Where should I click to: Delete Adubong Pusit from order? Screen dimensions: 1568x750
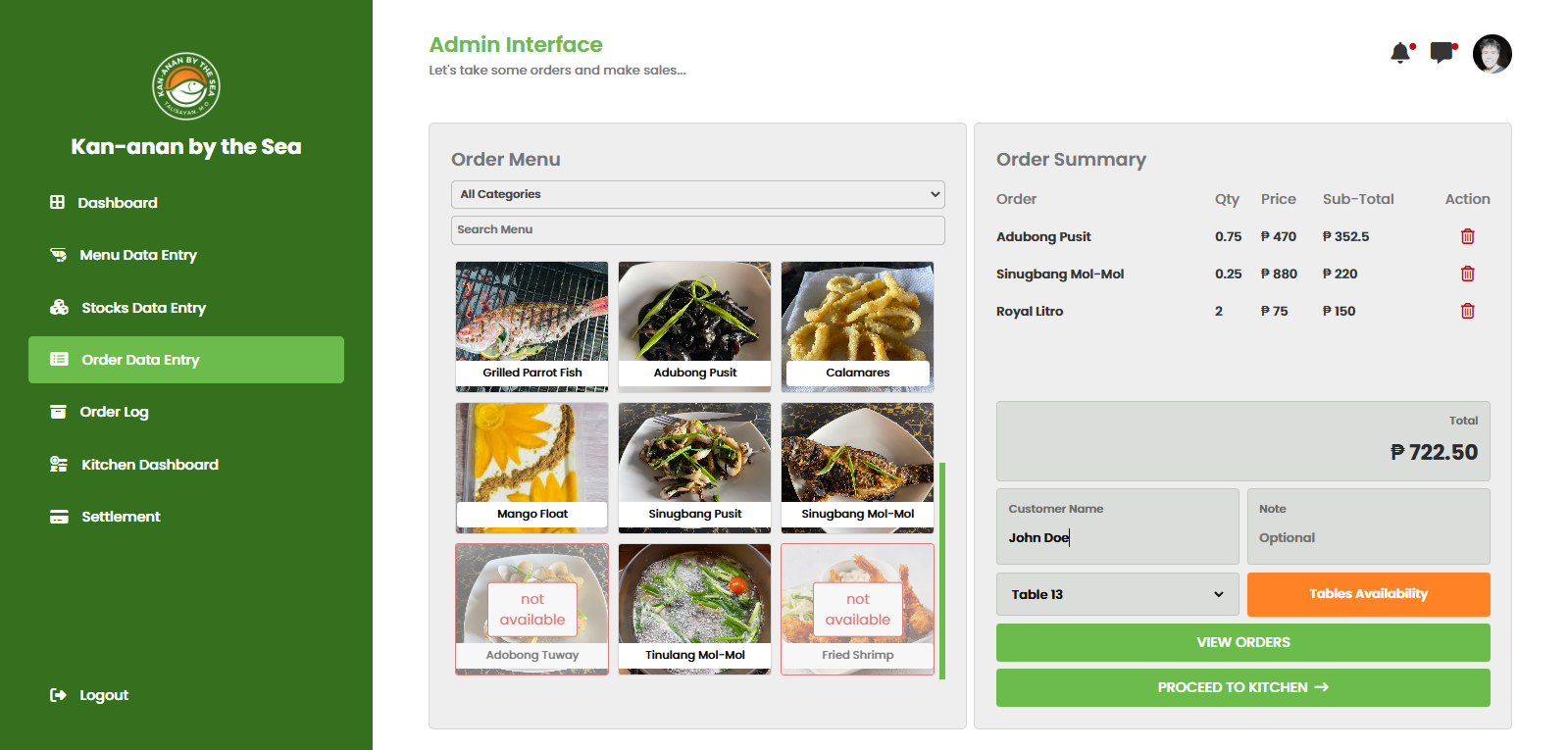(1467, 236)
